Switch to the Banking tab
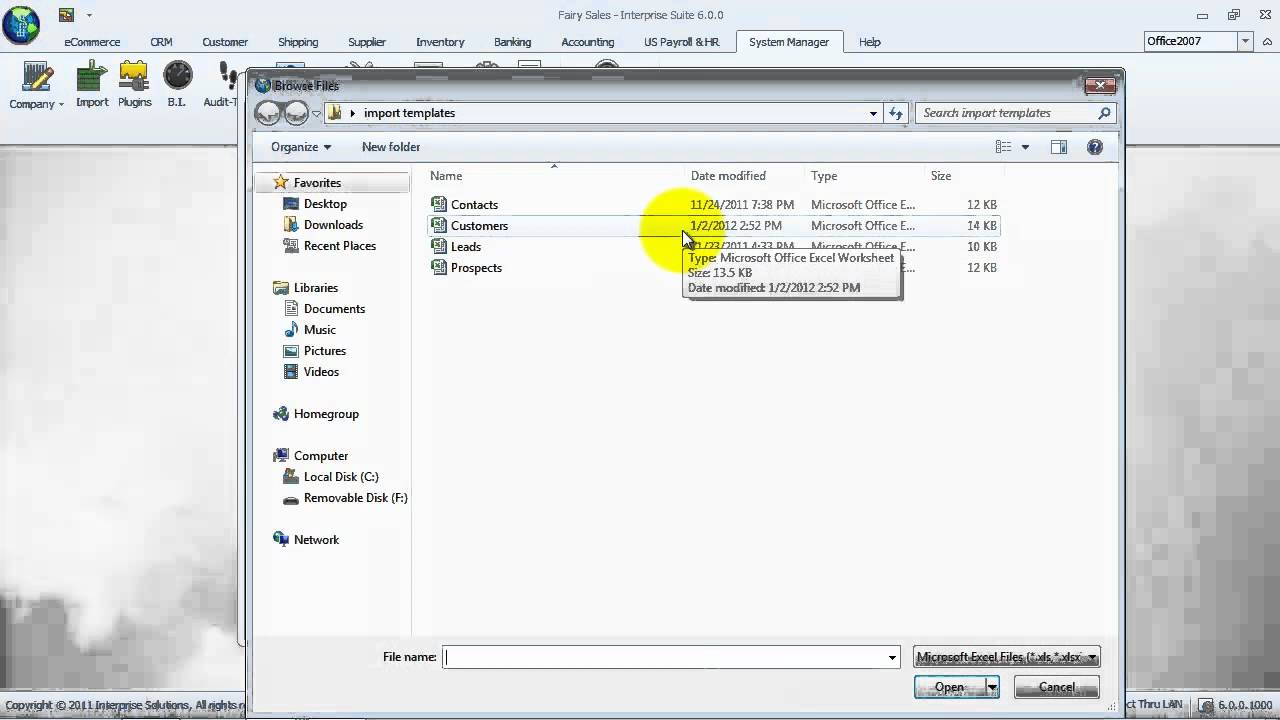This screenshot has width=1280, height=720. (512, 42)
